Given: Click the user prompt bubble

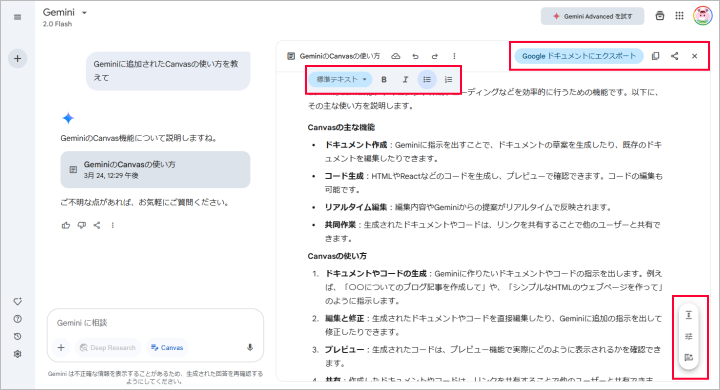Looking at the screenshot, I should pyautogui.click(x=168, y=71).
